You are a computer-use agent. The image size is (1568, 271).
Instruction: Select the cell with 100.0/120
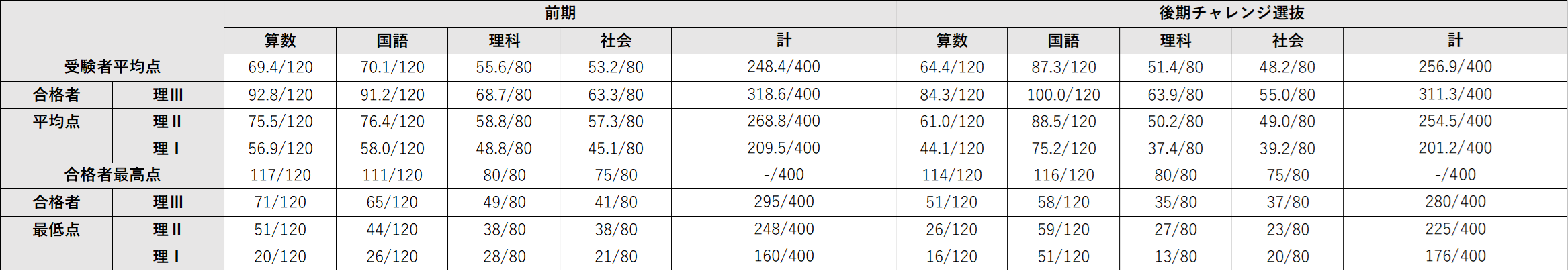[x=1063, y=95]
